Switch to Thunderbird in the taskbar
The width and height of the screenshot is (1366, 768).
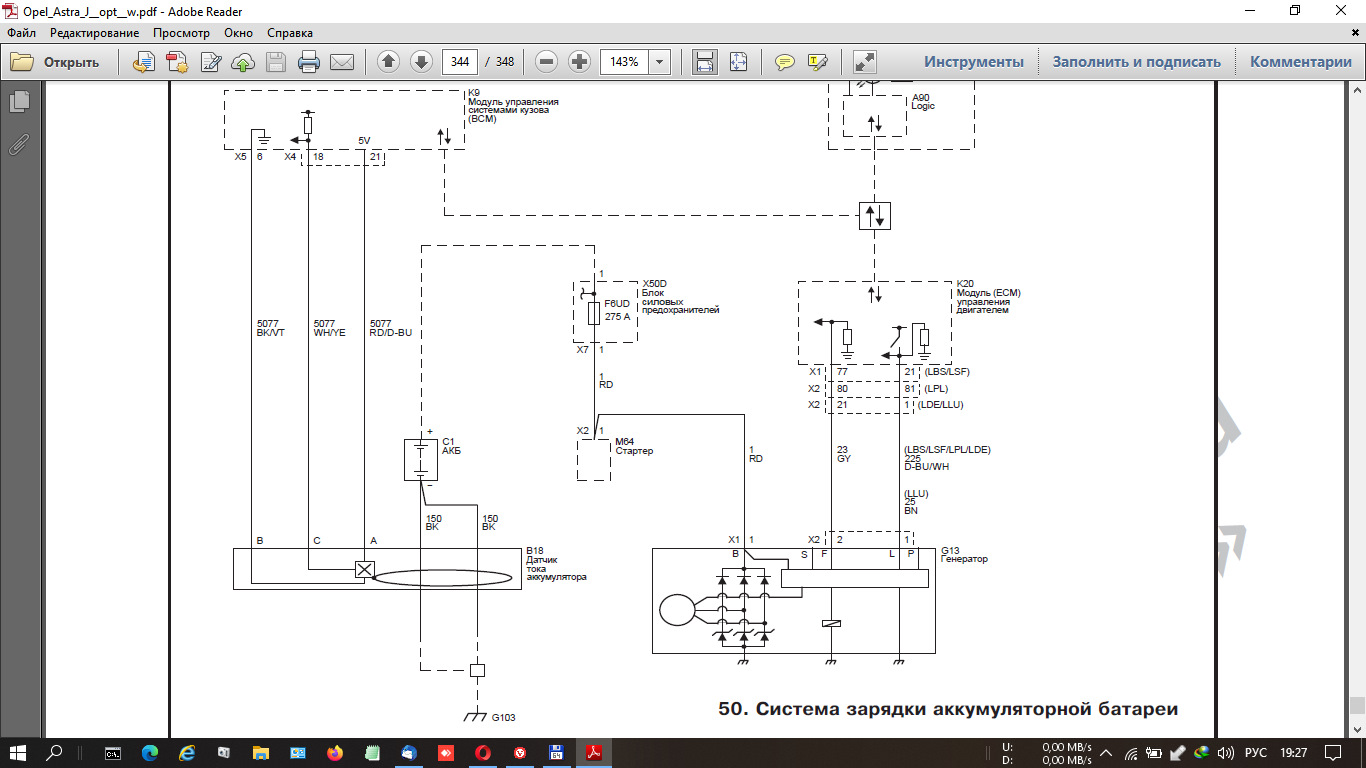click(409, 753)
